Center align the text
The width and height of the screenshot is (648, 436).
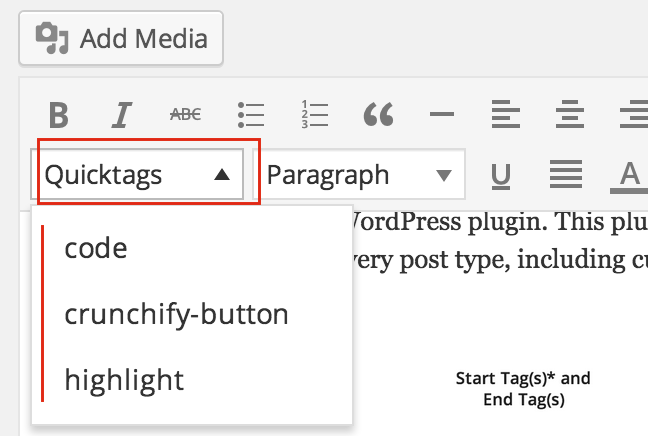click(569, 115)
